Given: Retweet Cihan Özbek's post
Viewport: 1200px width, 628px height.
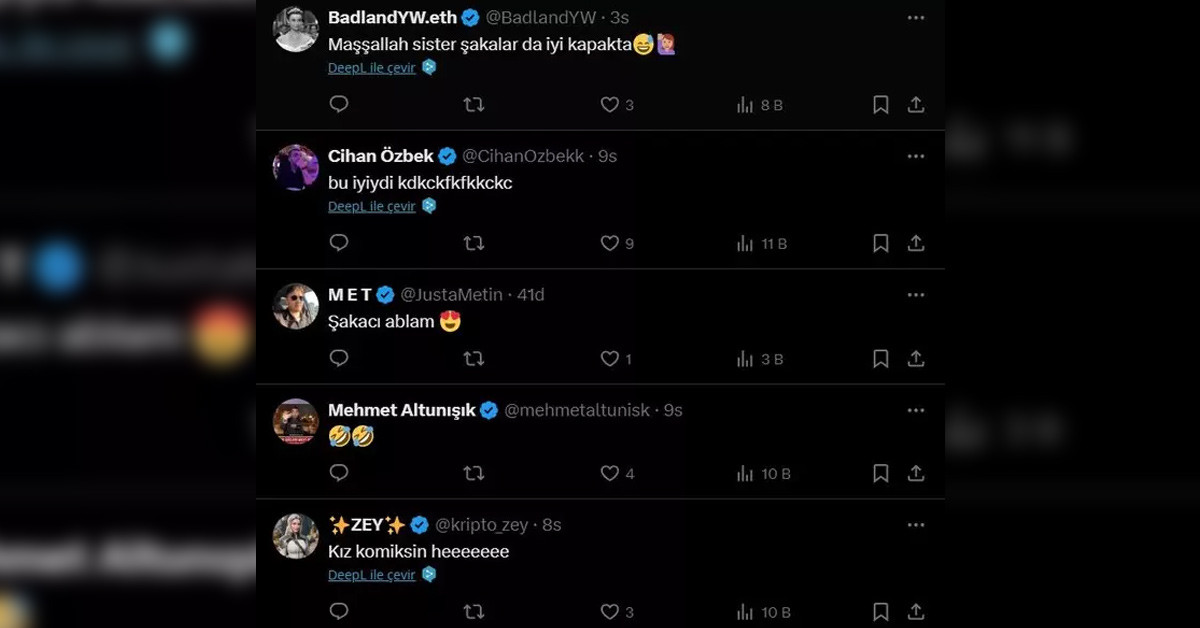Looking at the screenshot, I should pyautogui.click(x=474, y=243).
